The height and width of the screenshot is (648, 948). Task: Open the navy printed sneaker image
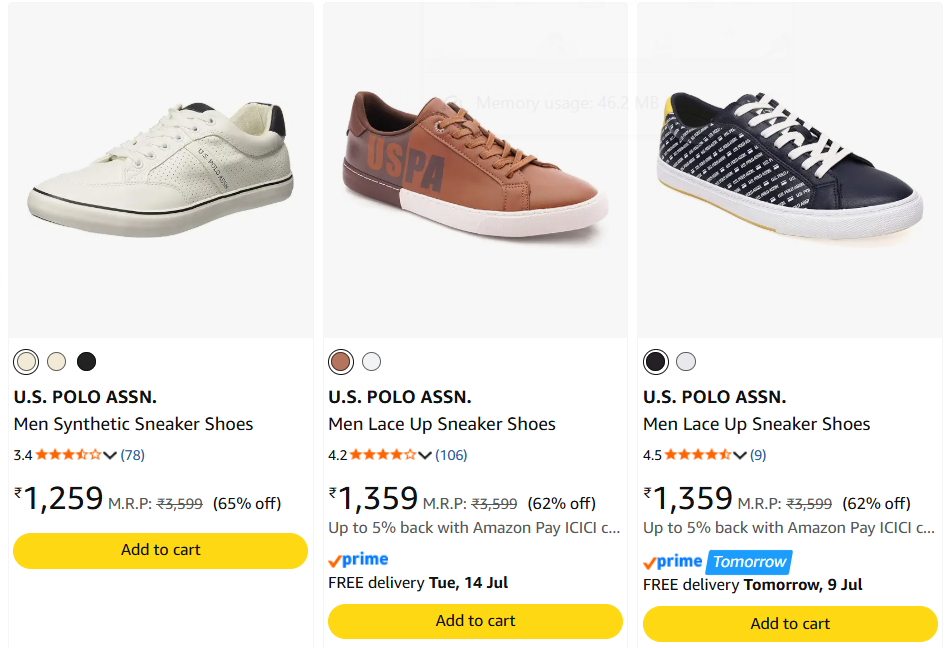[790, 170]
